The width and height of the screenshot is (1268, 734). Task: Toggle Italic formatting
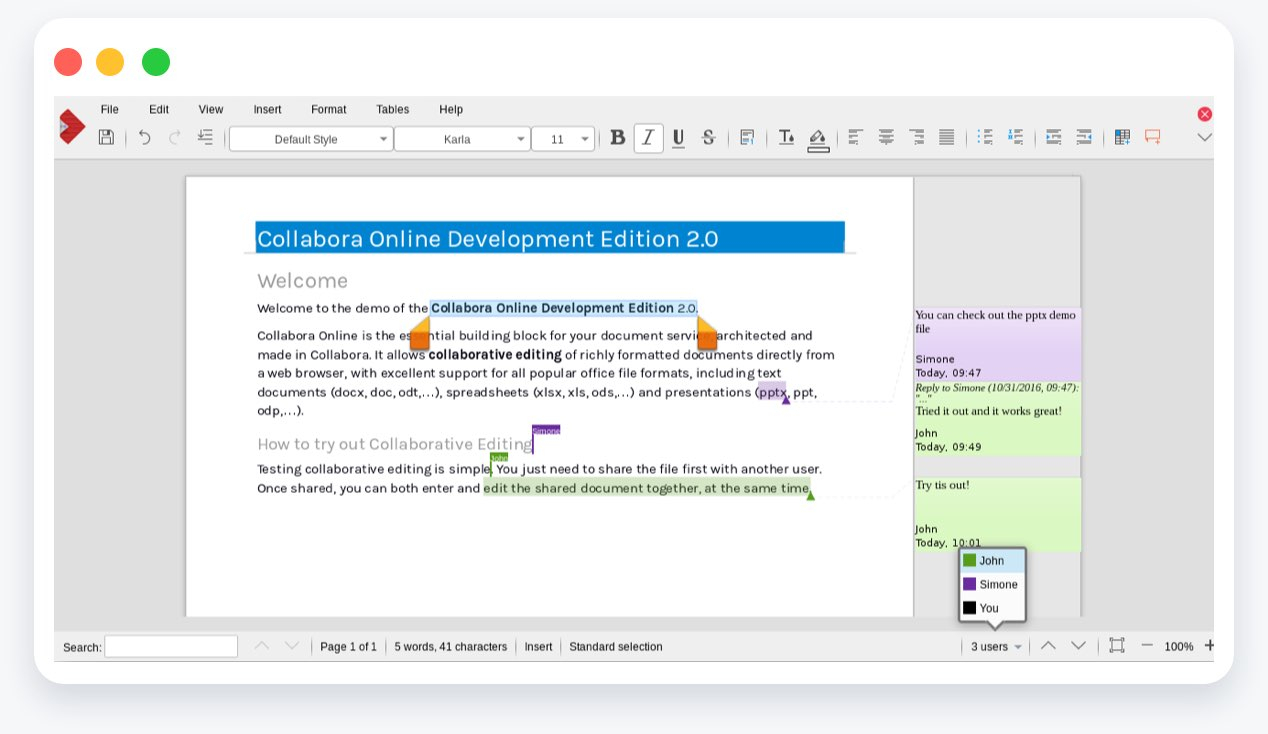coord(648,138)
